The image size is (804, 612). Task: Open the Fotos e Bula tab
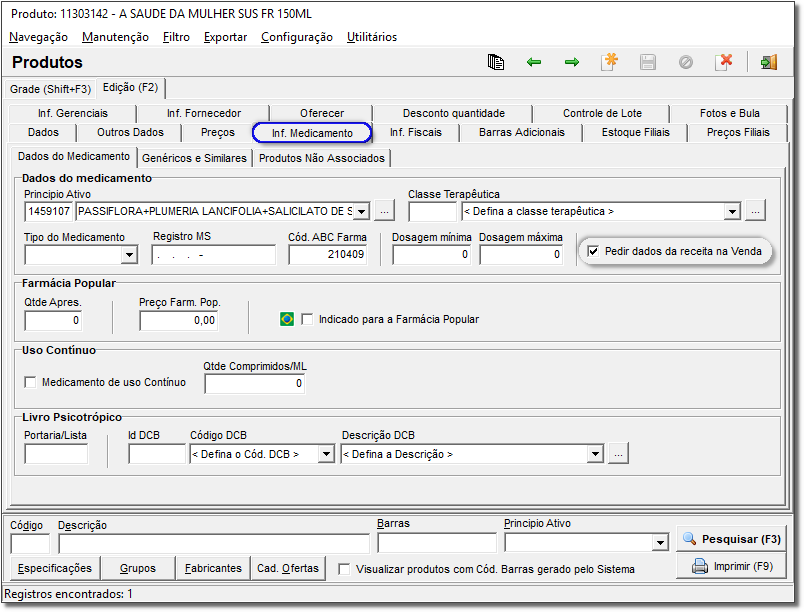(x=730, y=113)
